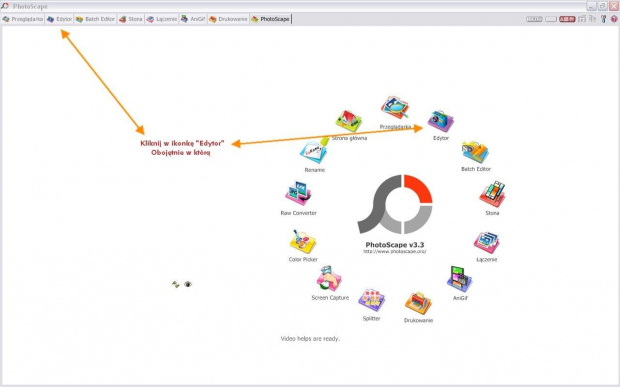Open the Color Picker tool icon

[x=303, y=242]
